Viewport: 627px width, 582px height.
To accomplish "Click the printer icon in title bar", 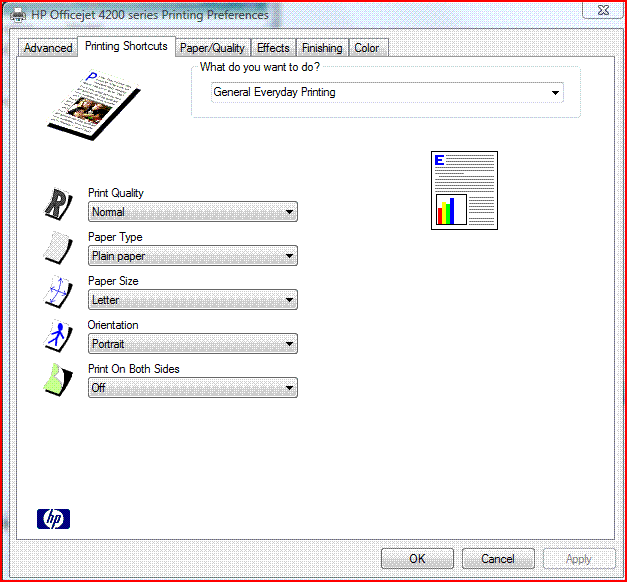I will coord(18,15).
